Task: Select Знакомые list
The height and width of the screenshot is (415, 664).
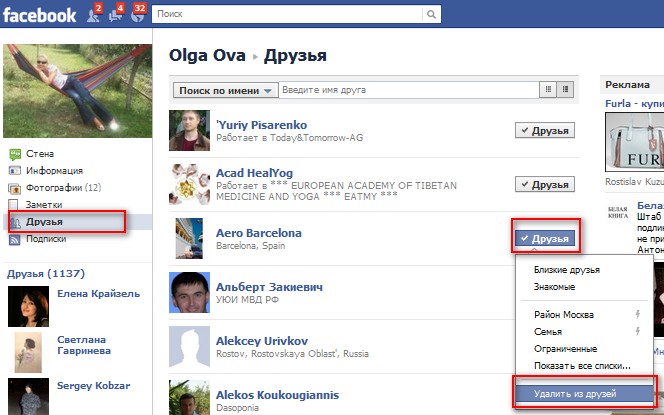Action: [554, 287]
